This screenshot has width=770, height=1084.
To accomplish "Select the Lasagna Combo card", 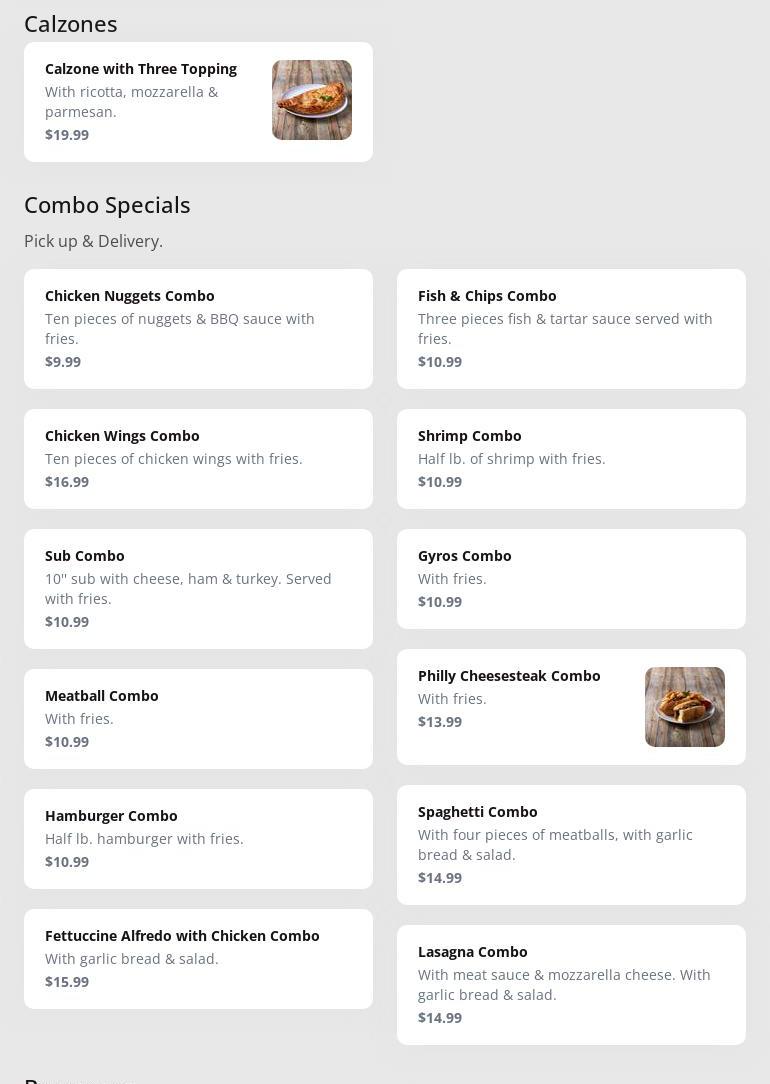I will [571, 985].
